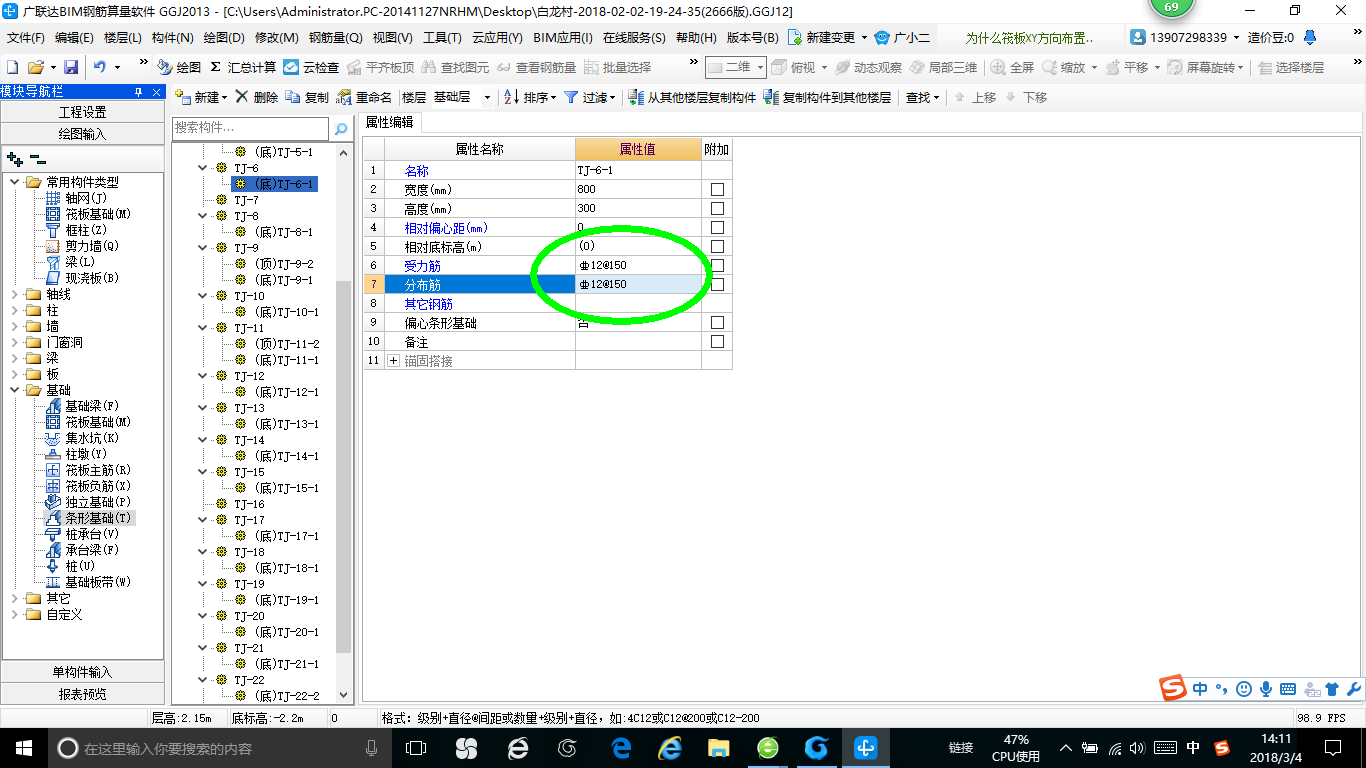Toggle 附加 checkbox for 分布筋

(x=717, y=285)
